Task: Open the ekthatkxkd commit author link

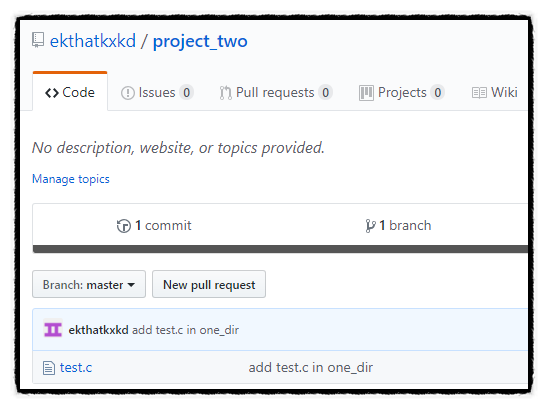Action: [x=99, y=330]
